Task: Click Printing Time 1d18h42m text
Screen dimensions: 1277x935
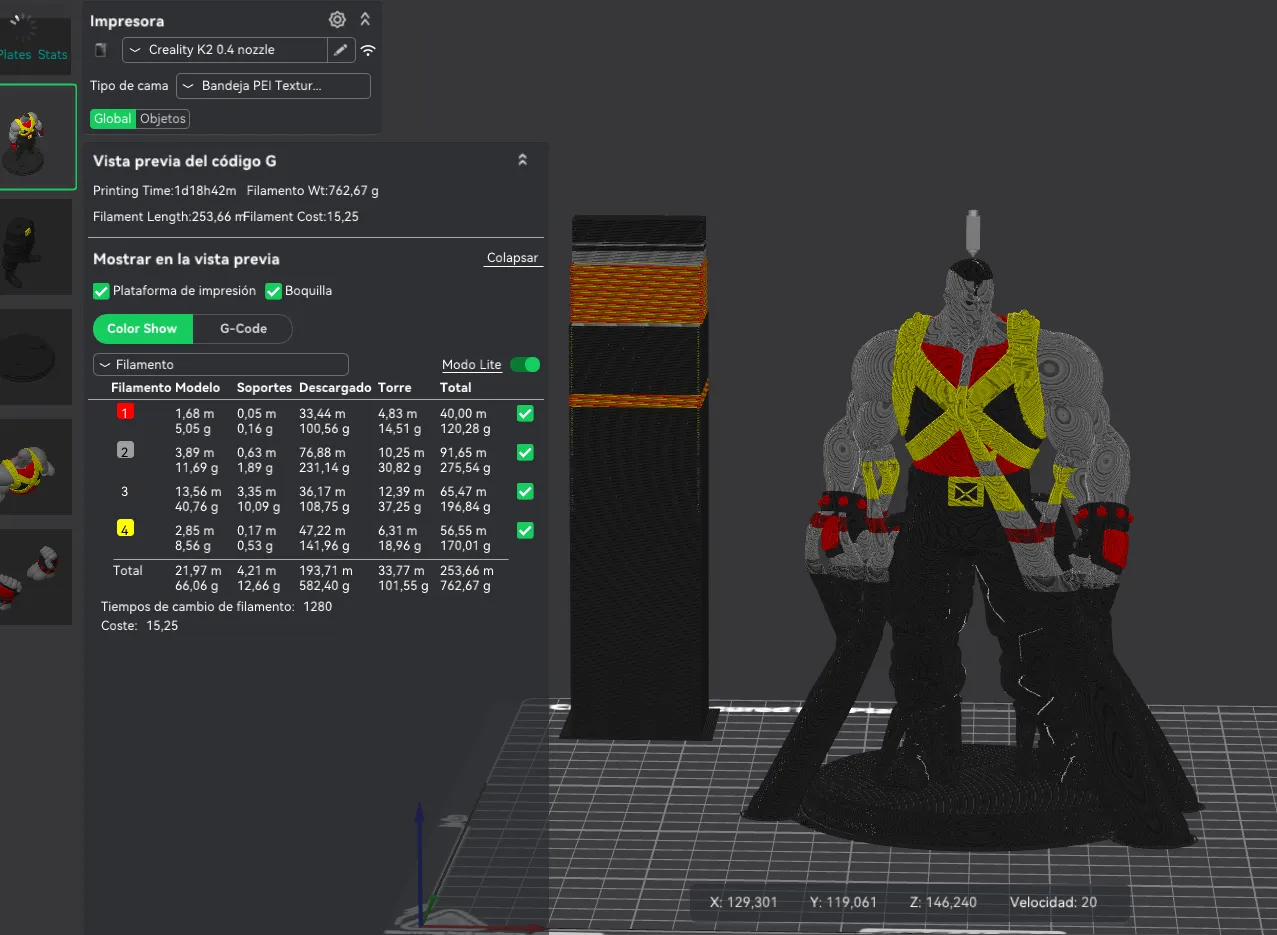Action: click(165, 190)
